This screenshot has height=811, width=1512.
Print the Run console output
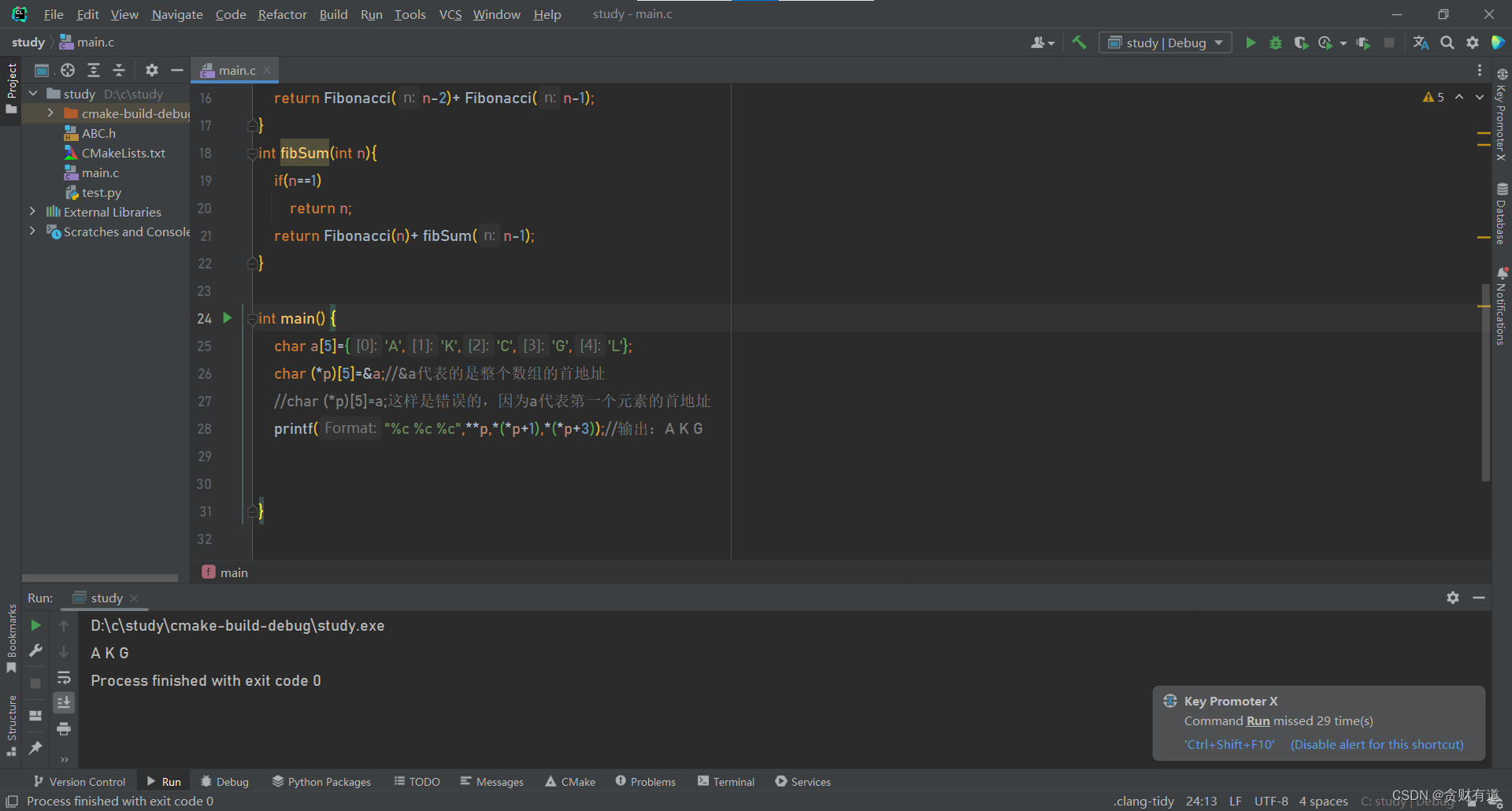64,728
